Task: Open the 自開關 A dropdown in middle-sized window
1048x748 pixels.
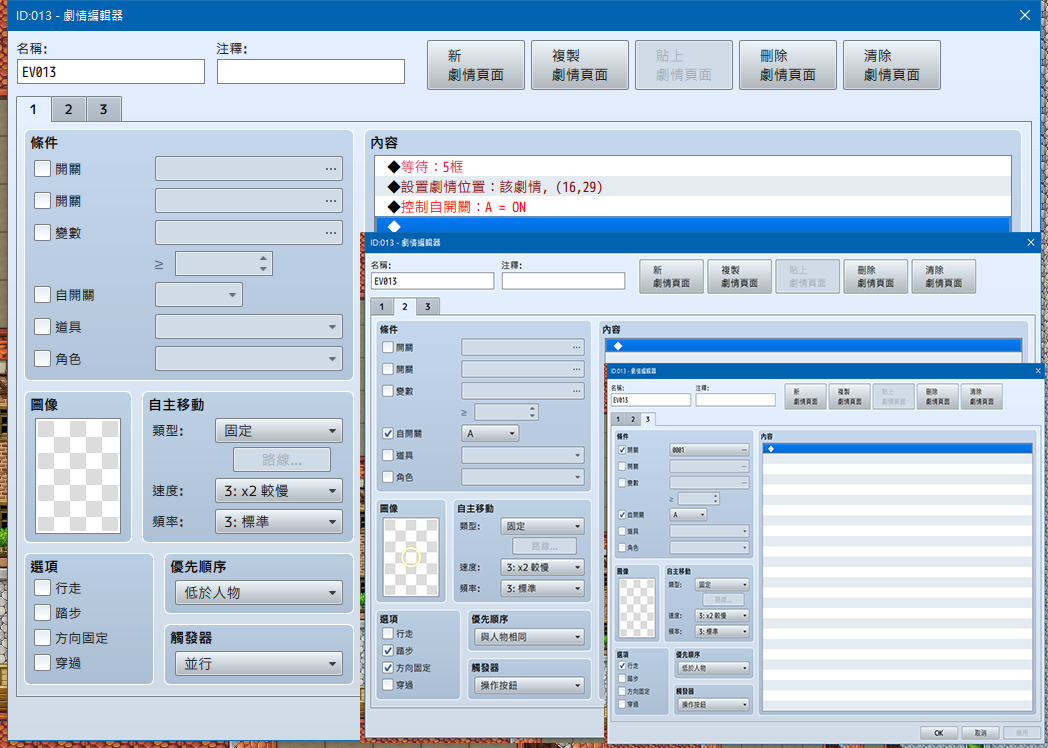Action: pos(490,434)
